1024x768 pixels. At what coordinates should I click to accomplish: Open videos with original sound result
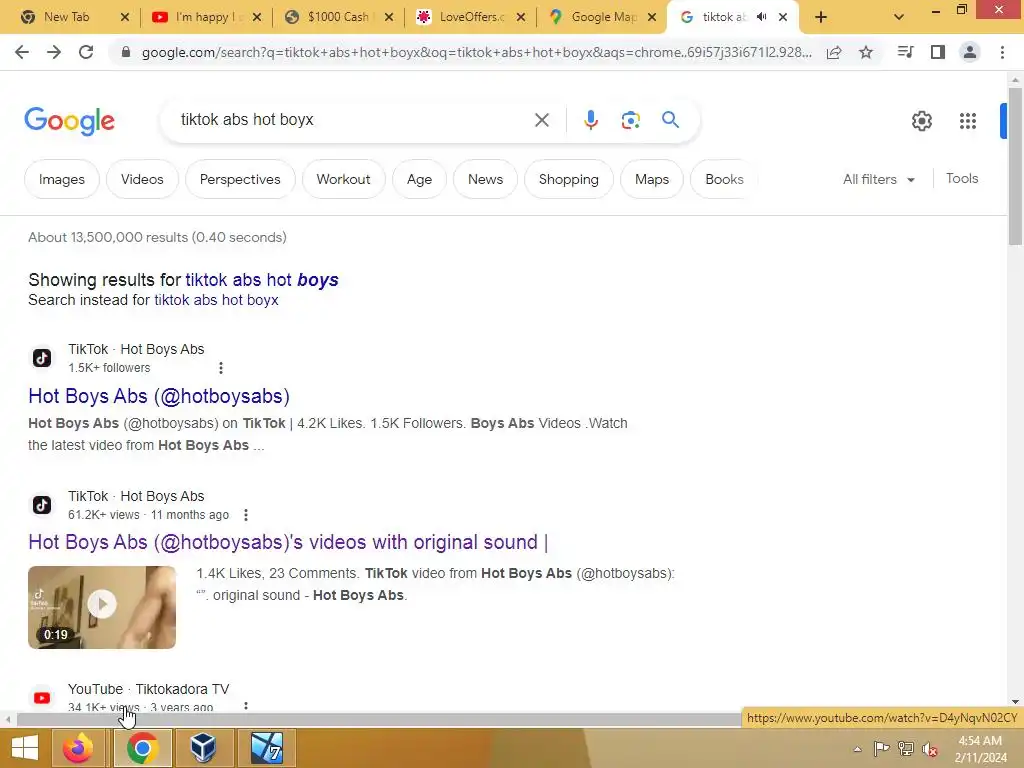(x=288, y=543)
